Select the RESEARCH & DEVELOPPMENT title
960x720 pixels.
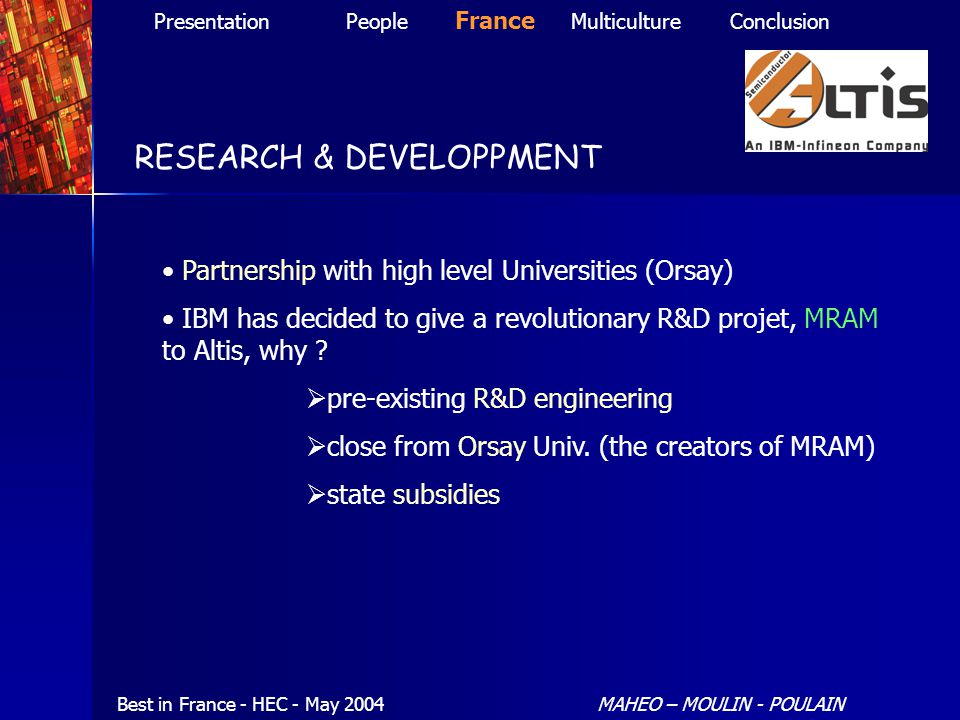pos(368,157)
